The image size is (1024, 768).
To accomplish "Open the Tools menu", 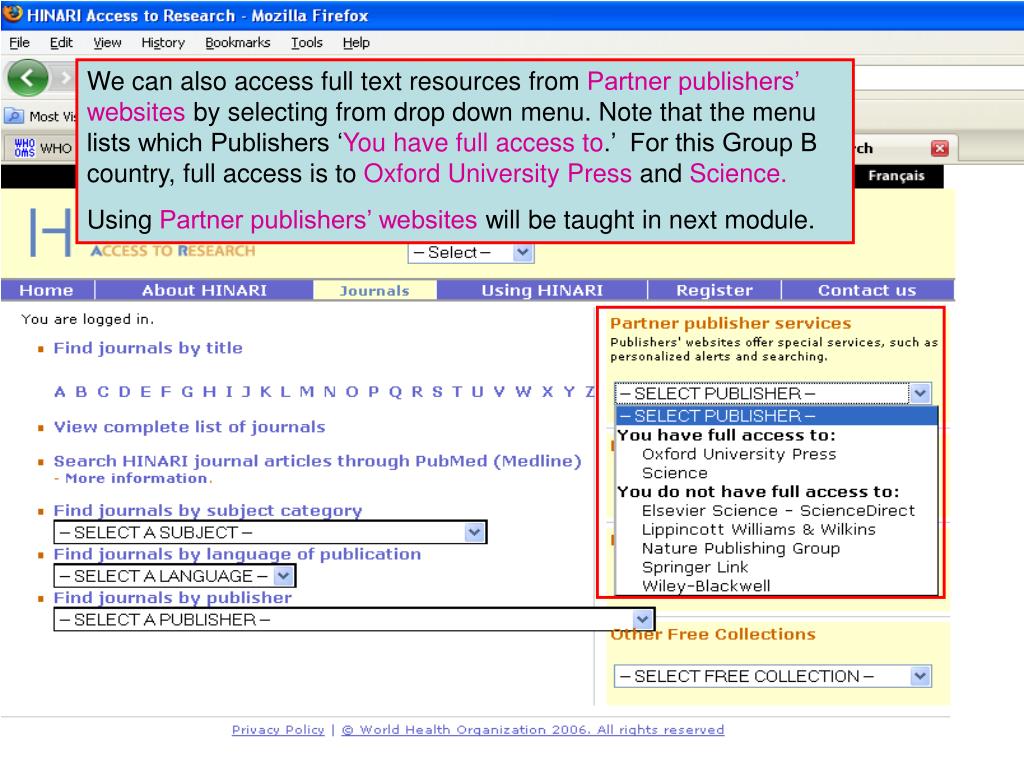I will click(306, 42).
